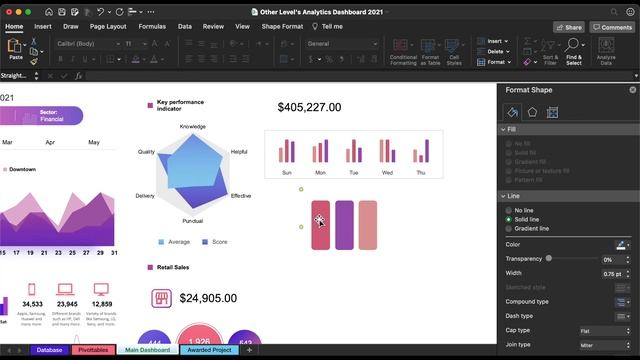Select the No fill radio button
This screenshot has height=360, width=640.
click(508, 144)
